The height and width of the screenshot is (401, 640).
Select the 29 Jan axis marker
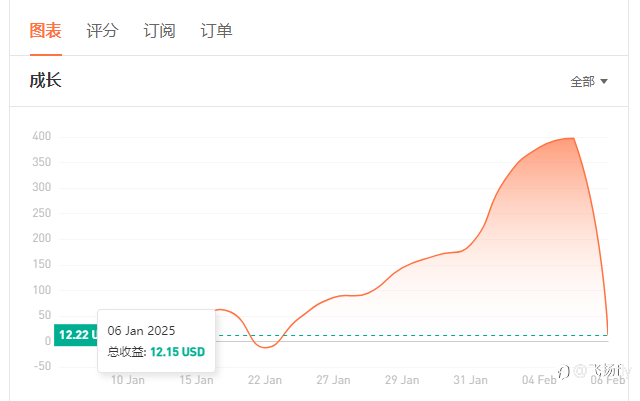pos(402,380)
